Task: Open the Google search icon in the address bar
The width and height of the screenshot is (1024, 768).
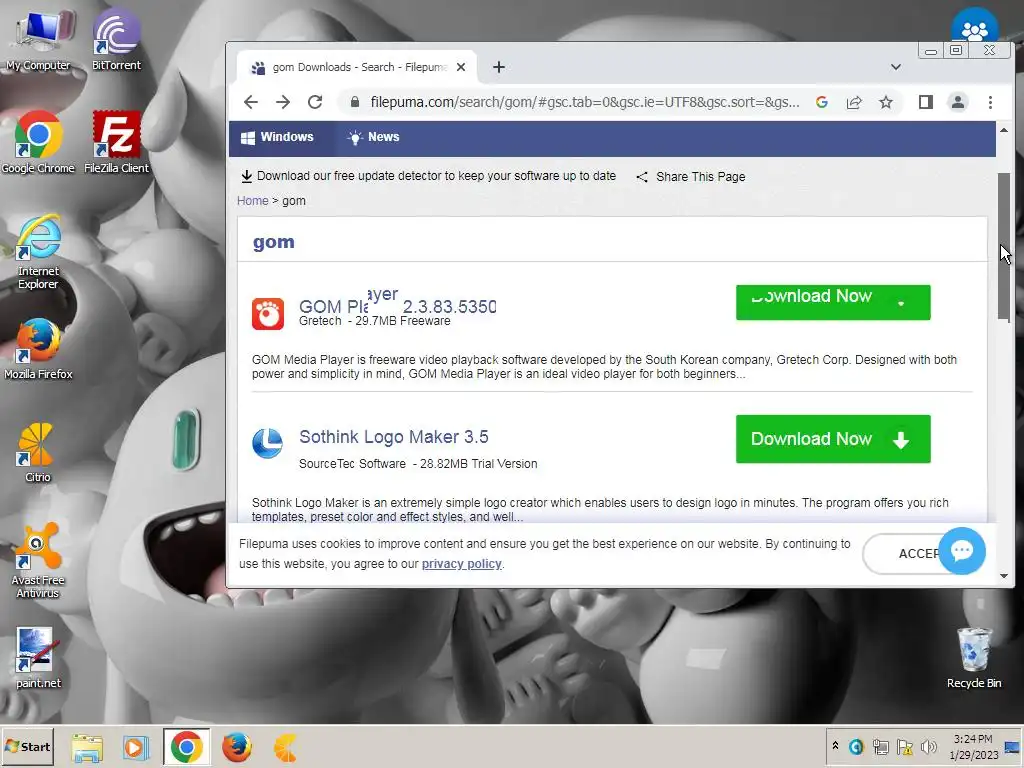Action: [x=822, y=102]
